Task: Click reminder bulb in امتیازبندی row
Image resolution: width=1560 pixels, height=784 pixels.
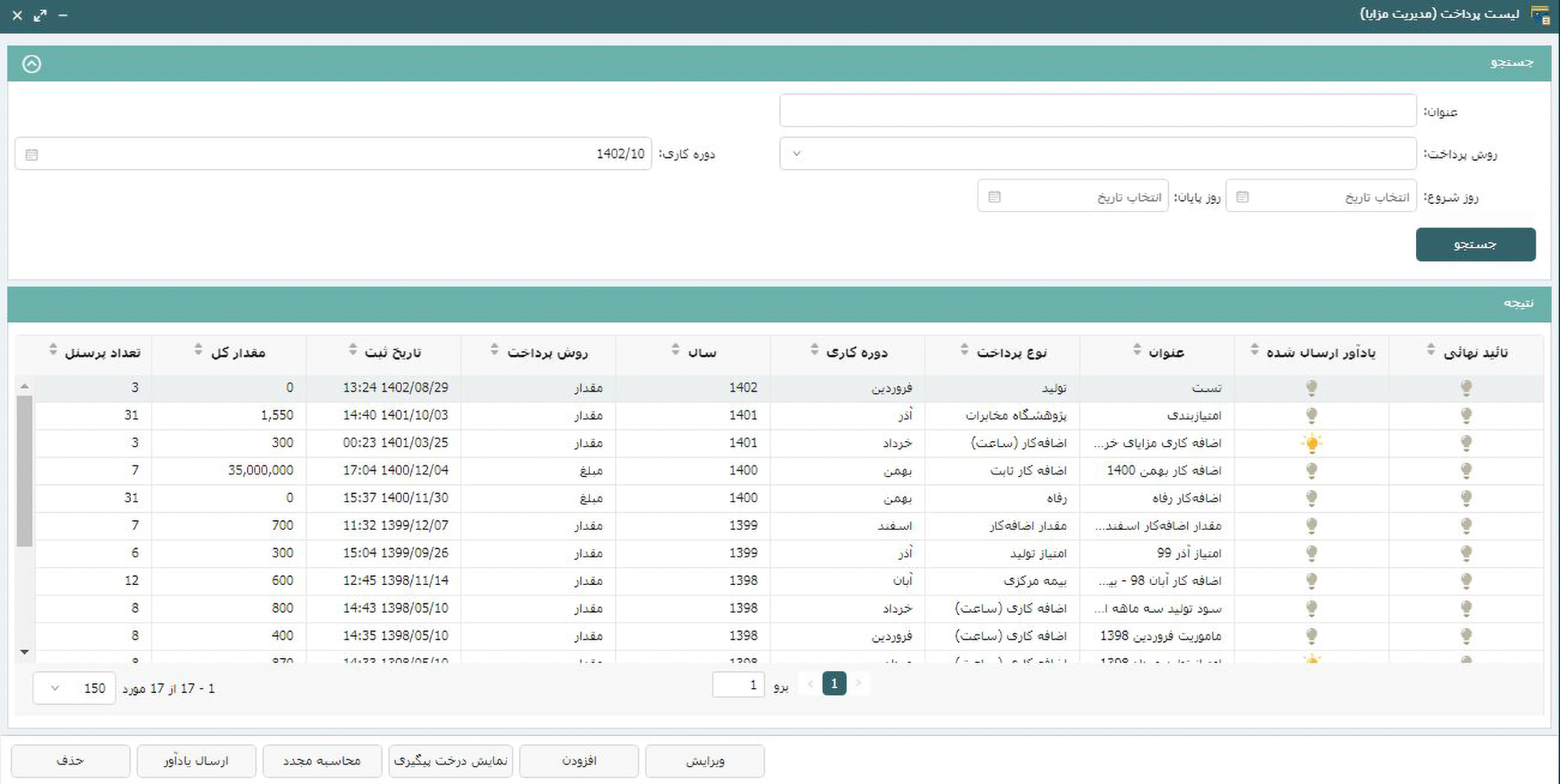Action: [1311, 416]
